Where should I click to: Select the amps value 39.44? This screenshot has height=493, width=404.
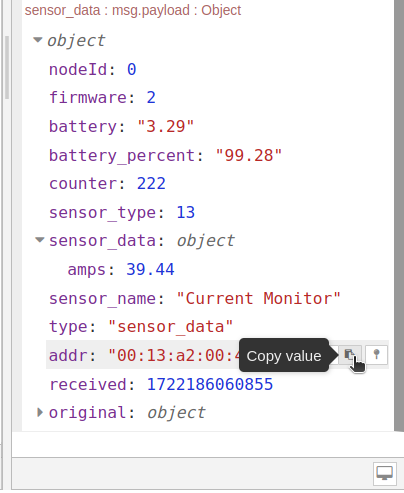[150, 269]
